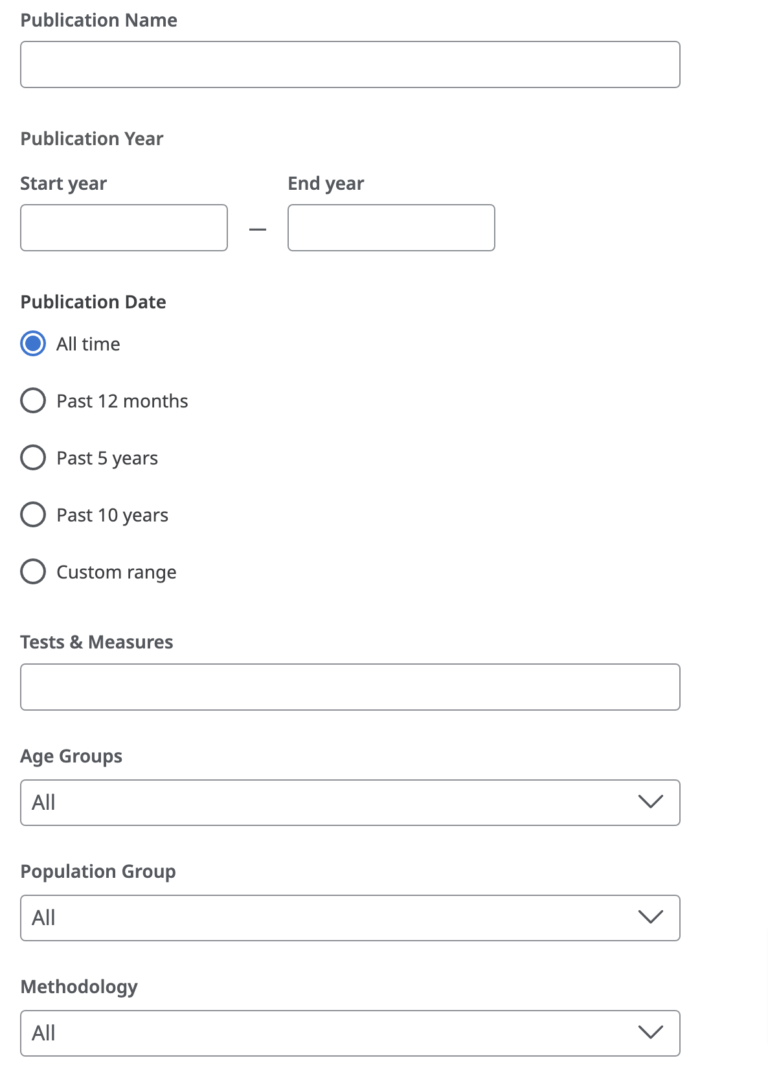Select the "Past 5 years" option
The width and height of the screenshot is (768, 1078).
click(x=32, y=457)
